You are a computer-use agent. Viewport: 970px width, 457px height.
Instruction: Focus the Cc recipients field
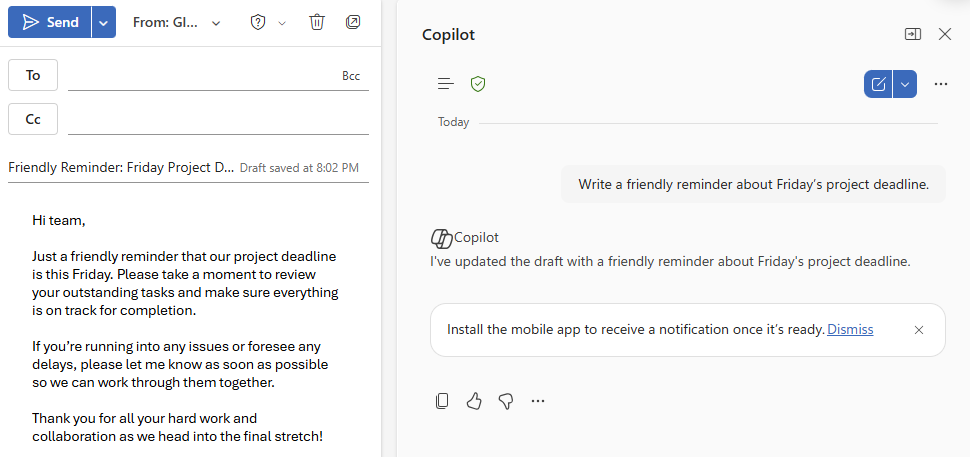[x=218, y=119]
